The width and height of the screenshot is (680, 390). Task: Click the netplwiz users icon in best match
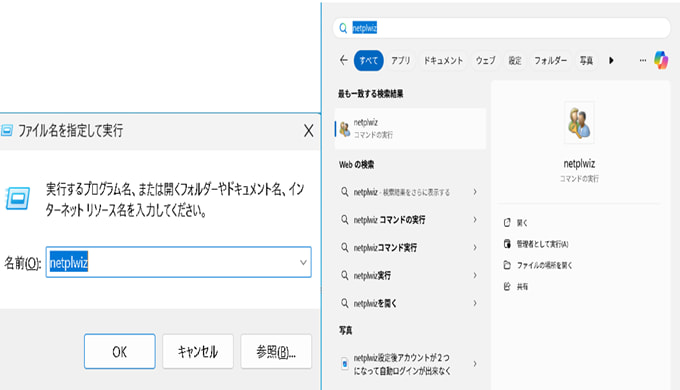point(345,129)
